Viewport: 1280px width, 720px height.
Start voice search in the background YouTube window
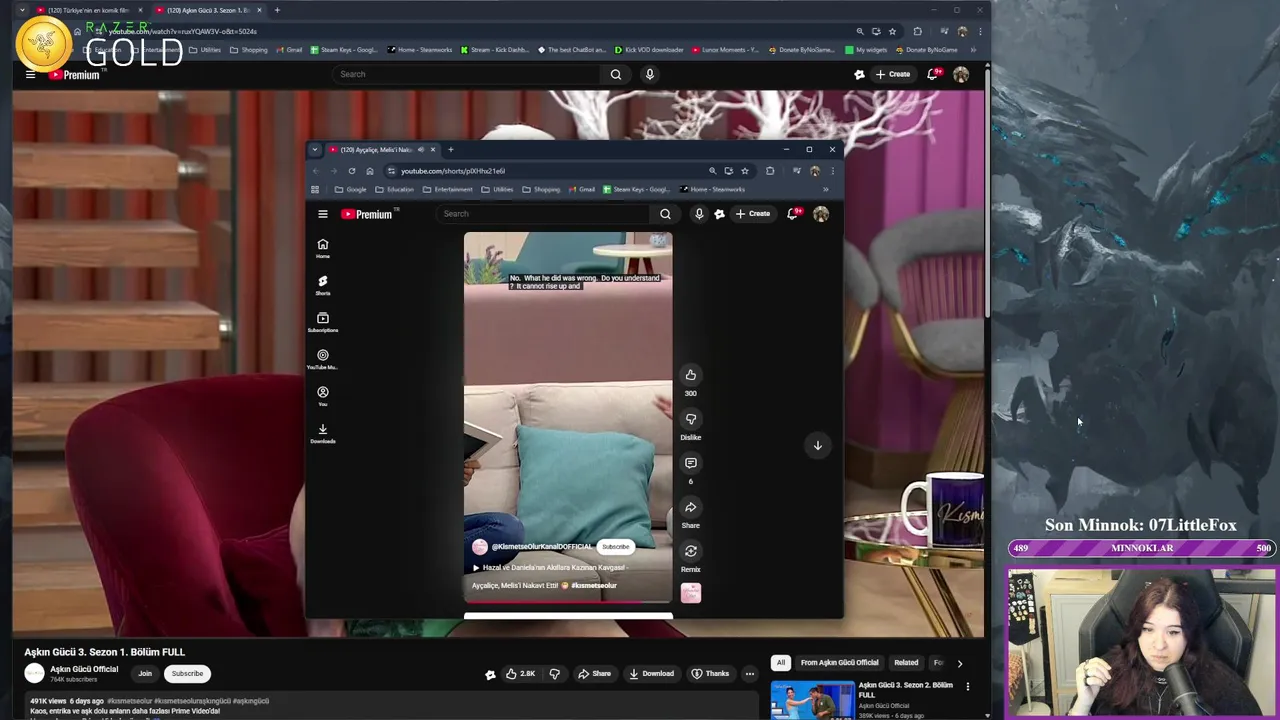point(649,74)
